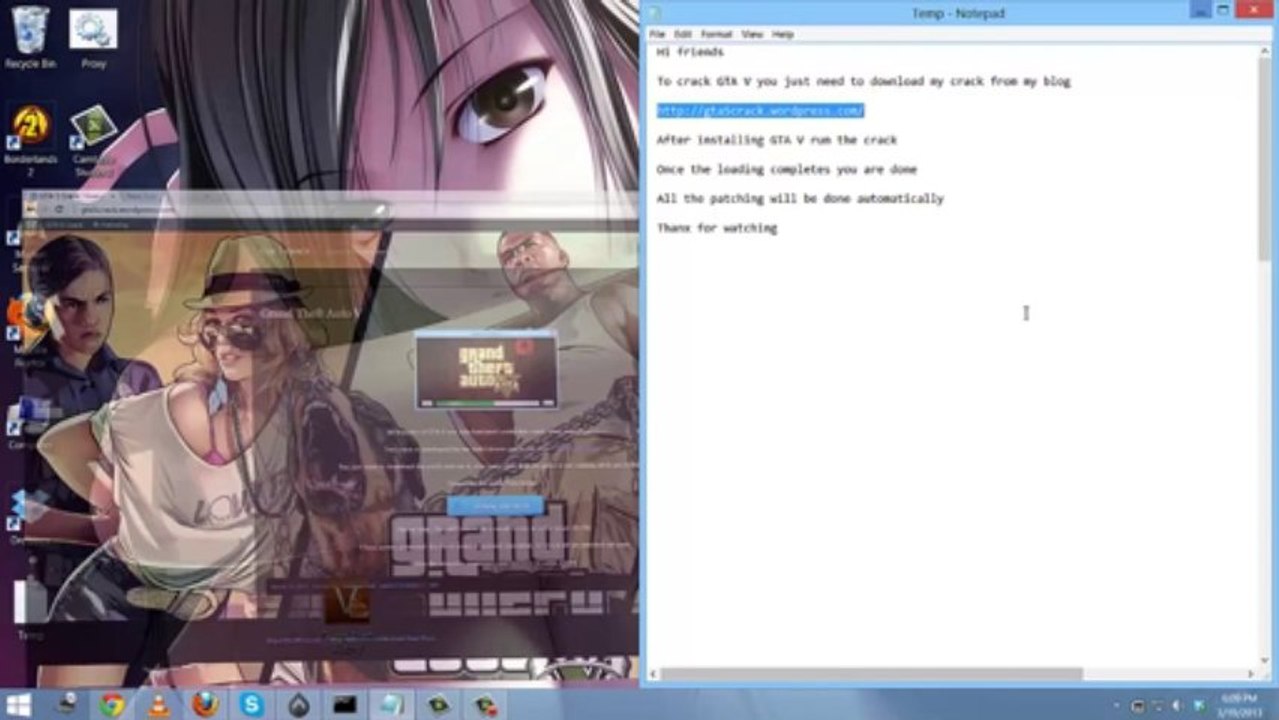Click the 'All the patching will be done' line
Image resolution: width=1279 pixels, height=720 pixels.
click(x=800, y=199)
